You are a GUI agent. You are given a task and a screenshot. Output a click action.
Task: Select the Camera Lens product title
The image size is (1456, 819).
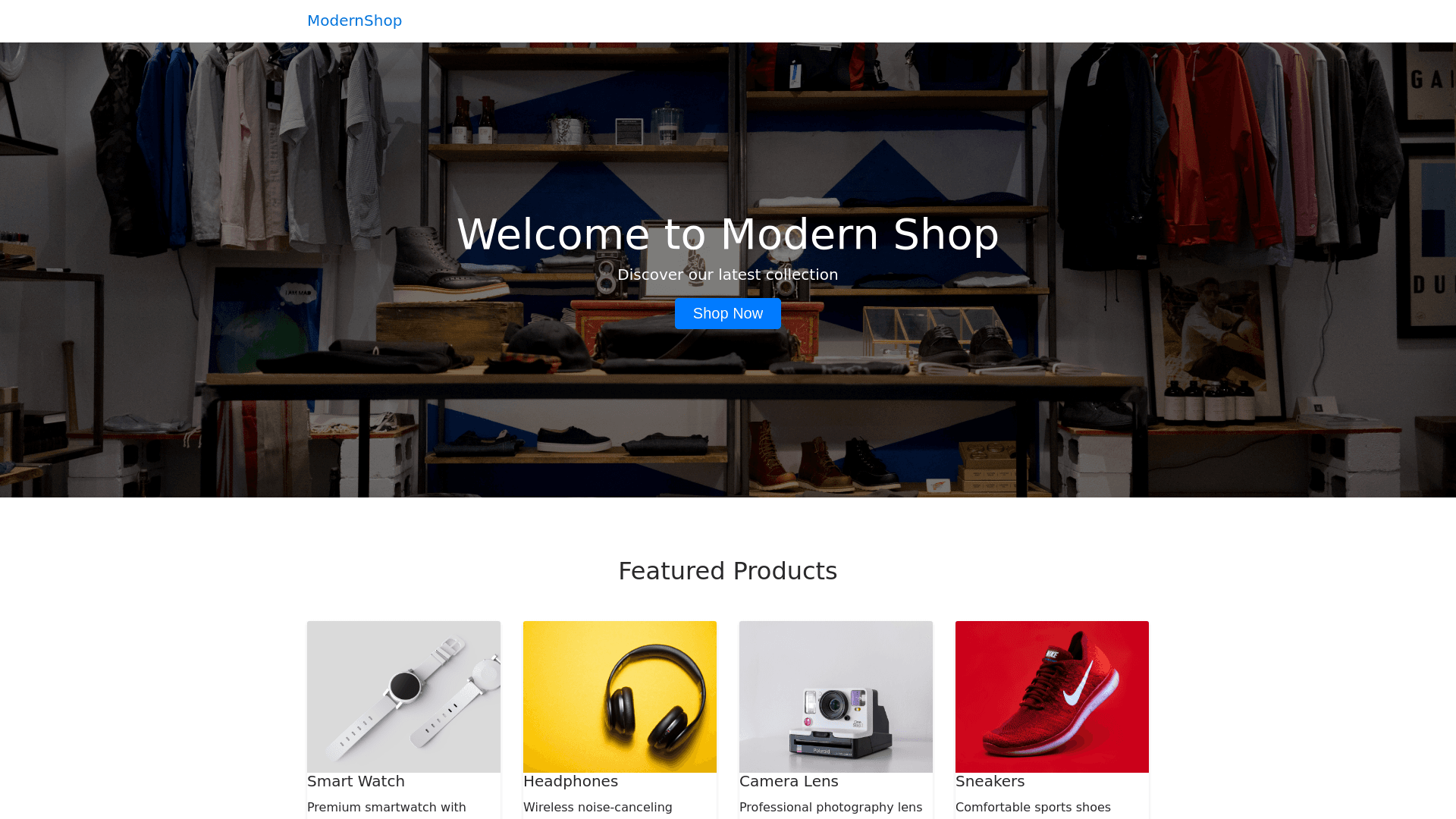click(789, 781)
